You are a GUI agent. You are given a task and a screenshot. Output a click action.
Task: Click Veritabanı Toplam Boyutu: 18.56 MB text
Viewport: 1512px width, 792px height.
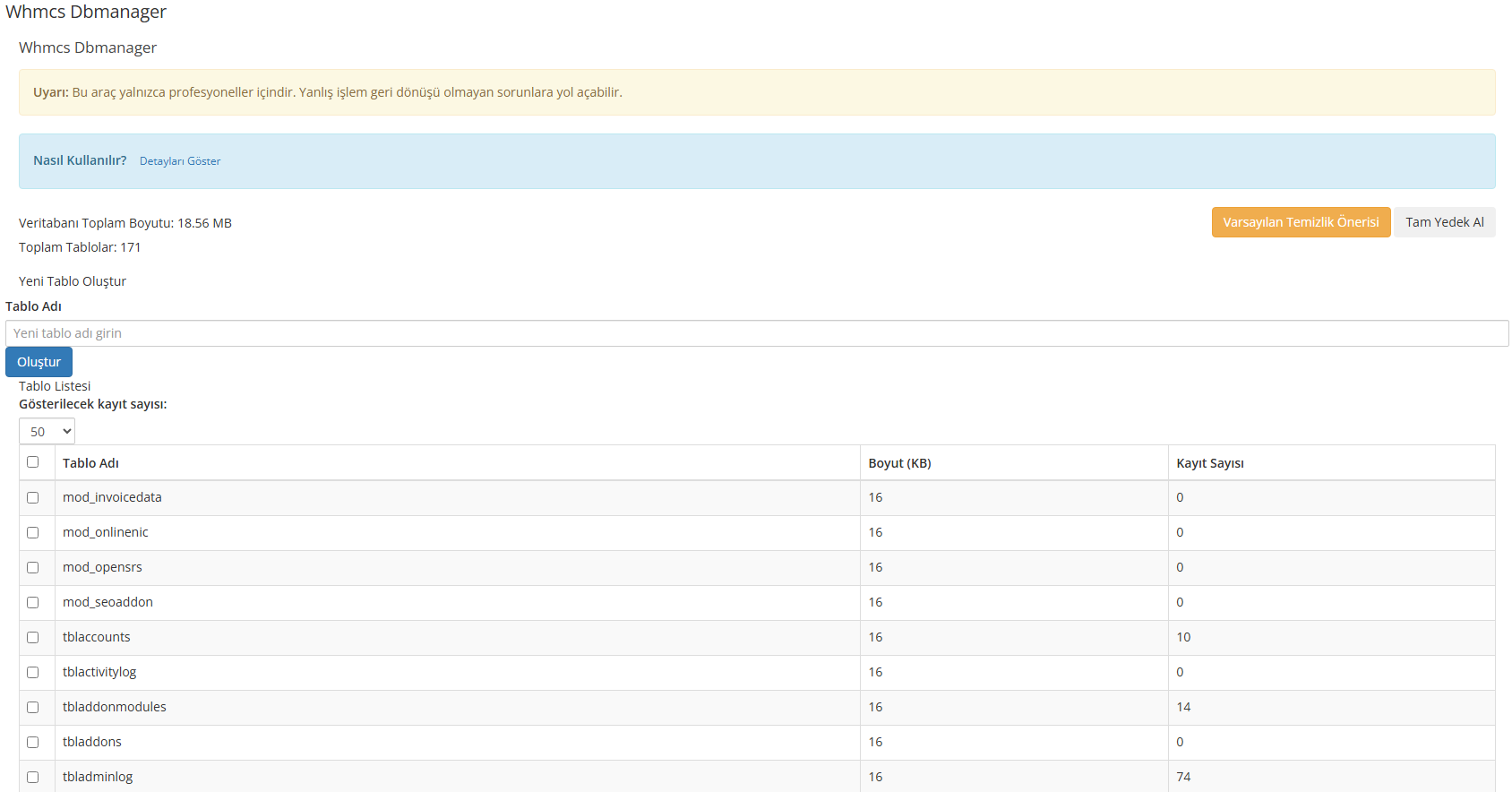point(125,223)
